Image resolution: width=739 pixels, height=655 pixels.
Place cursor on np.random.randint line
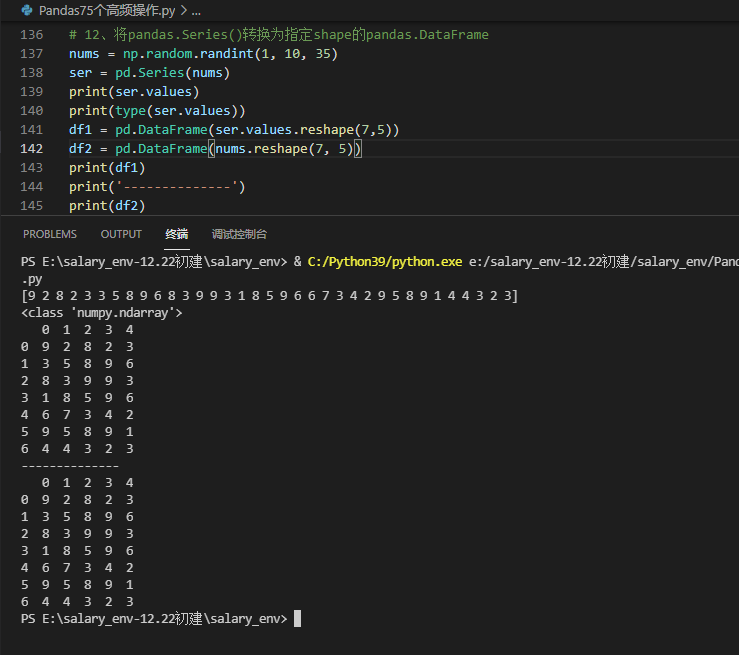(x=203, y=54)
